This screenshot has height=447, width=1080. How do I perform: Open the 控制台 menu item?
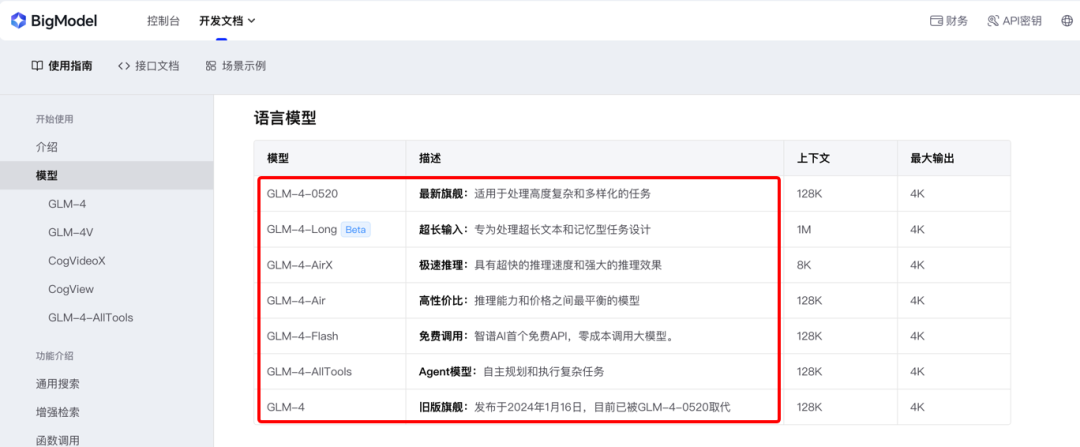(163, 21)
